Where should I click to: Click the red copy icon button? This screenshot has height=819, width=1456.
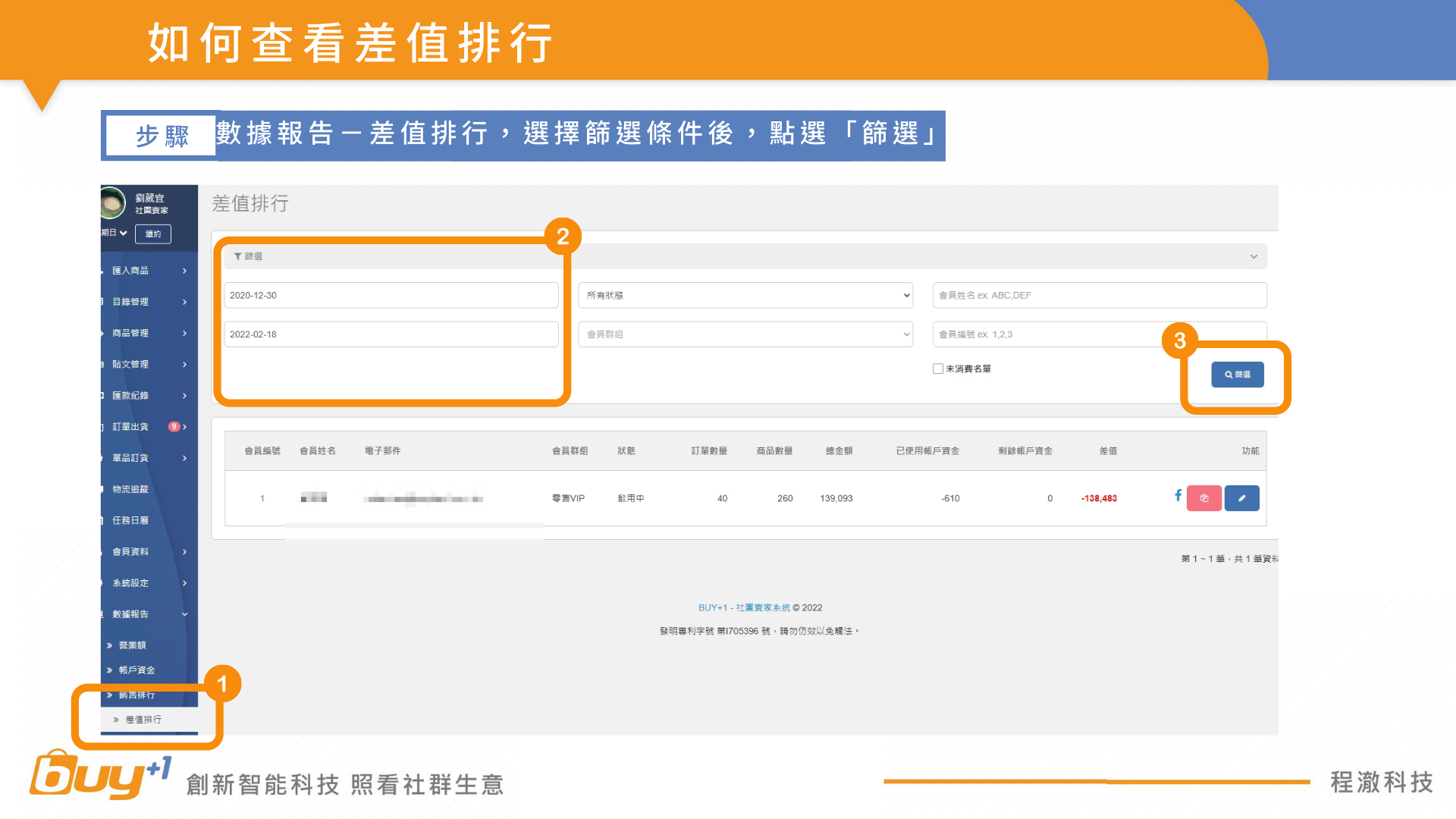(1203, 498)
